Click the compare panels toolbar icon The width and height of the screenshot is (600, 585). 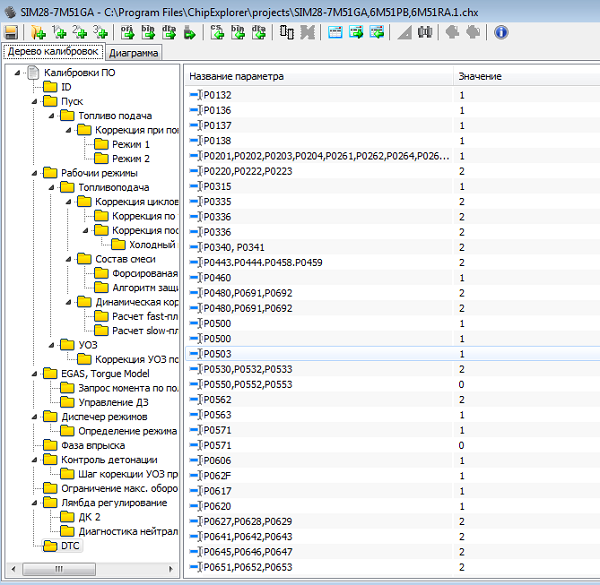pos(287,32)
